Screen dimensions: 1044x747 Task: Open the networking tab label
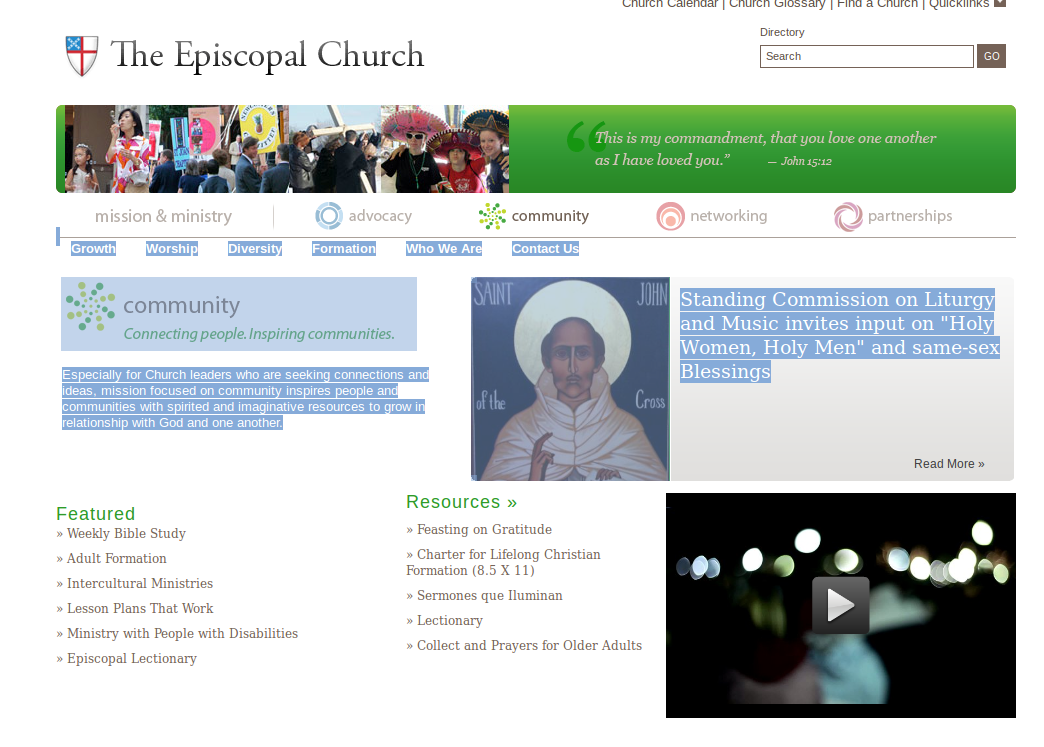[x=728, y=216]
